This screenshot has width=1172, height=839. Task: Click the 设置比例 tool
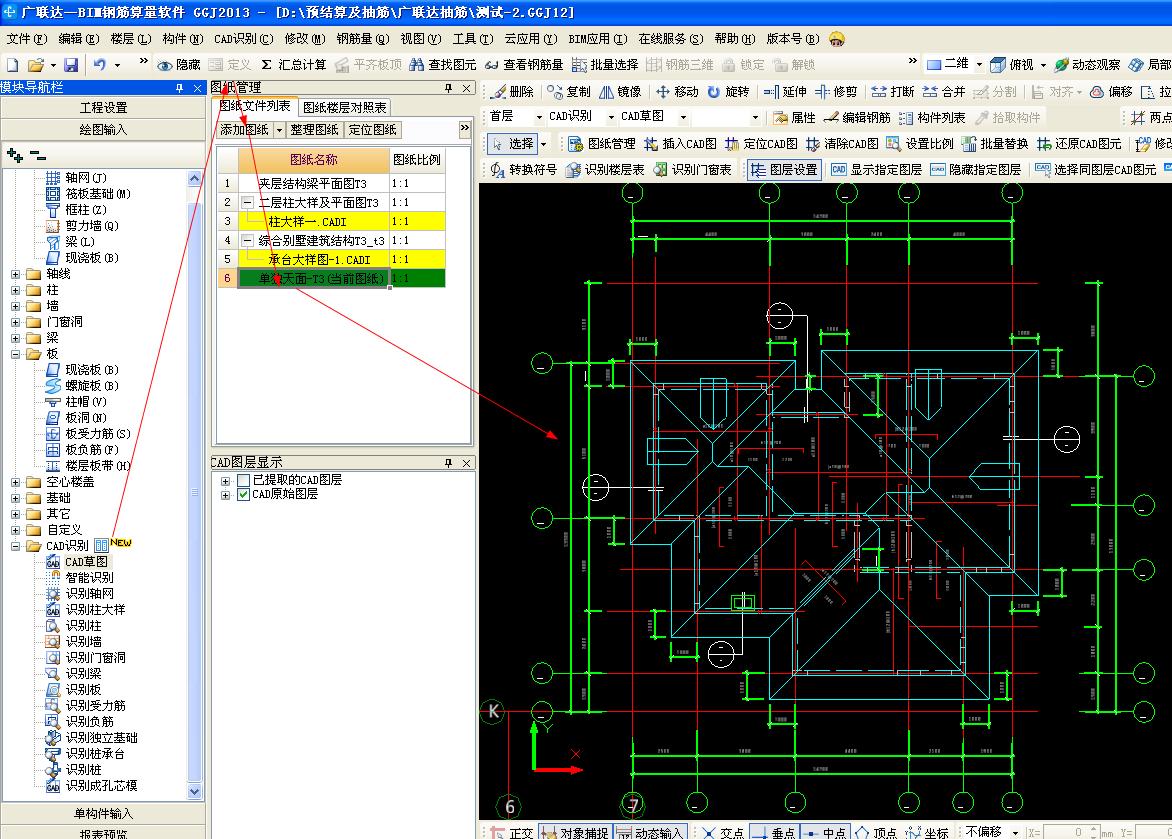click(920, 144)
